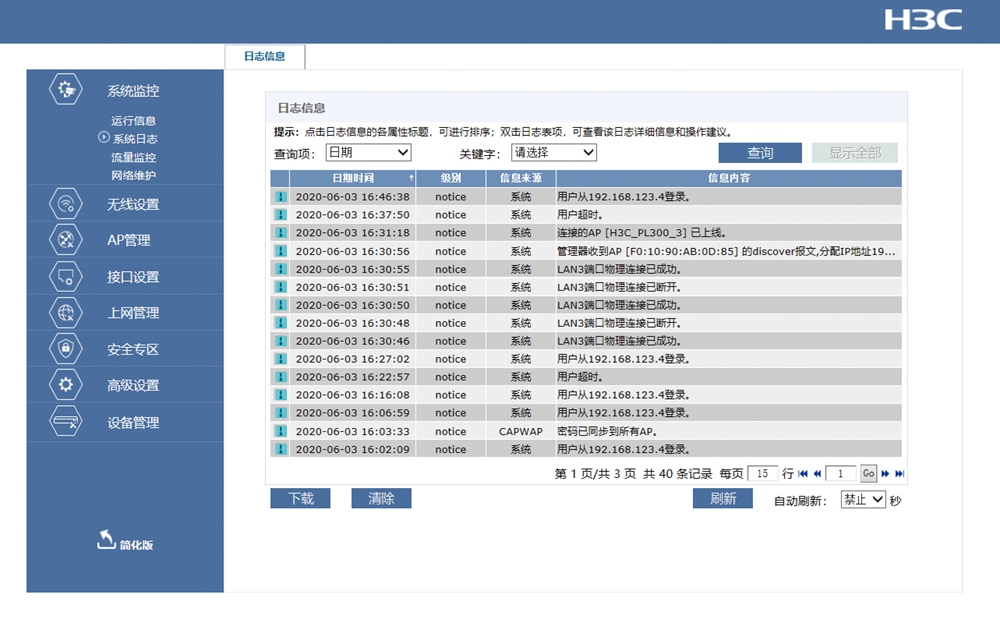This screenshot has width=1000, height=623.
Task: Click the 设备管理 device icon
Action: [65, 422]
